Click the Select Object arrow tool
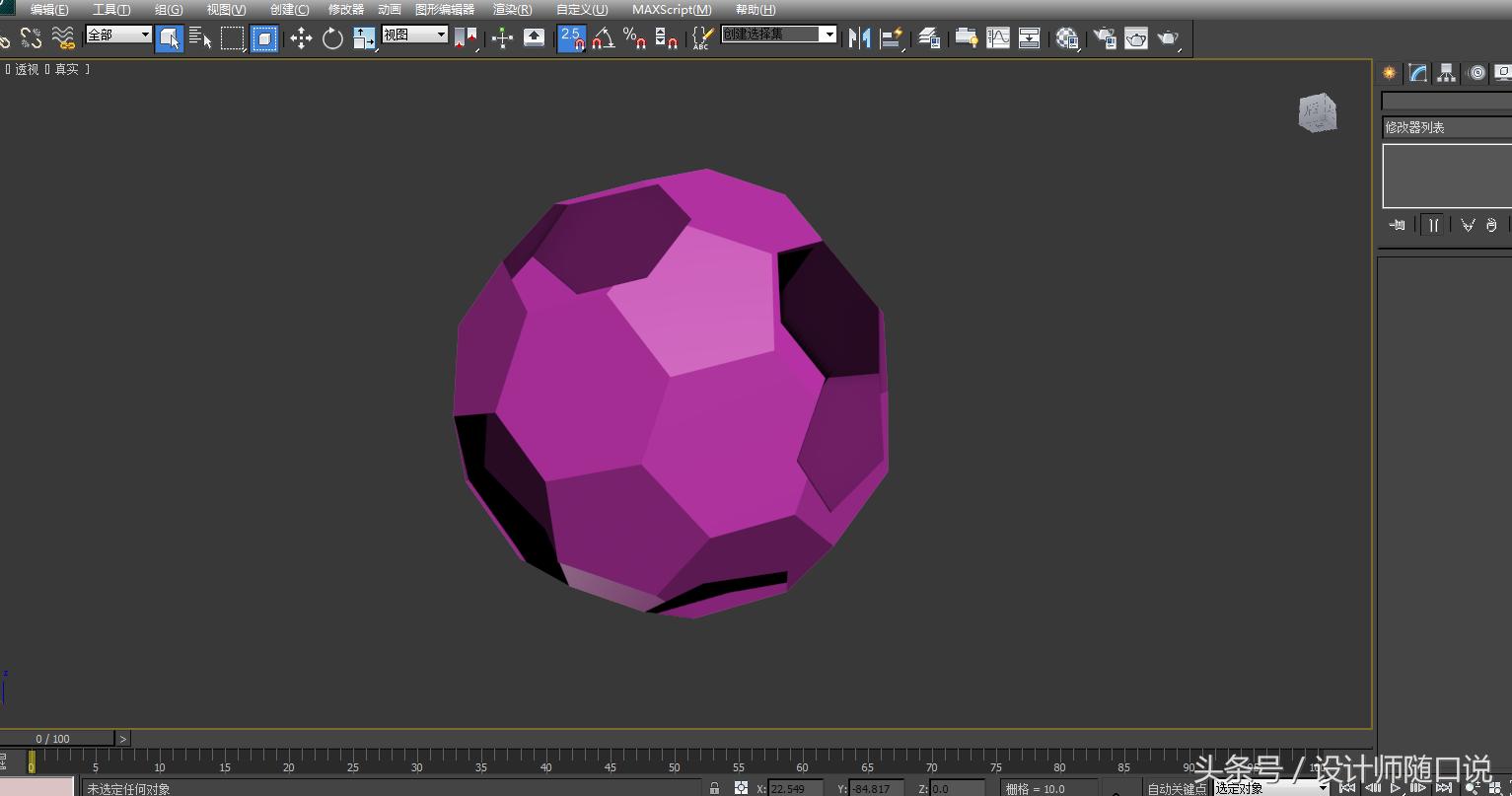This screenshot has height=796, width=1512. coord(170,37)
